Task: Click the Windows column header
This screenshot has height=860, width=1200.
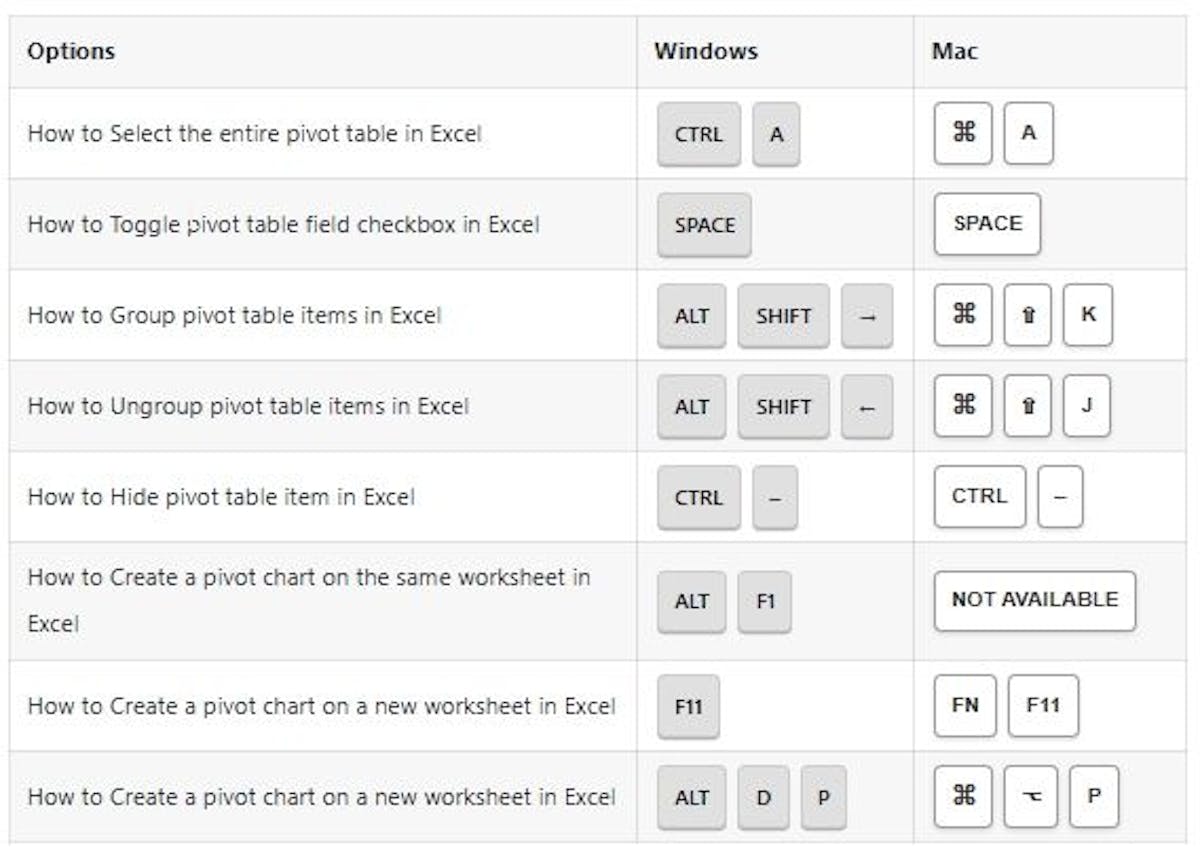Action: tap(706, 51)
